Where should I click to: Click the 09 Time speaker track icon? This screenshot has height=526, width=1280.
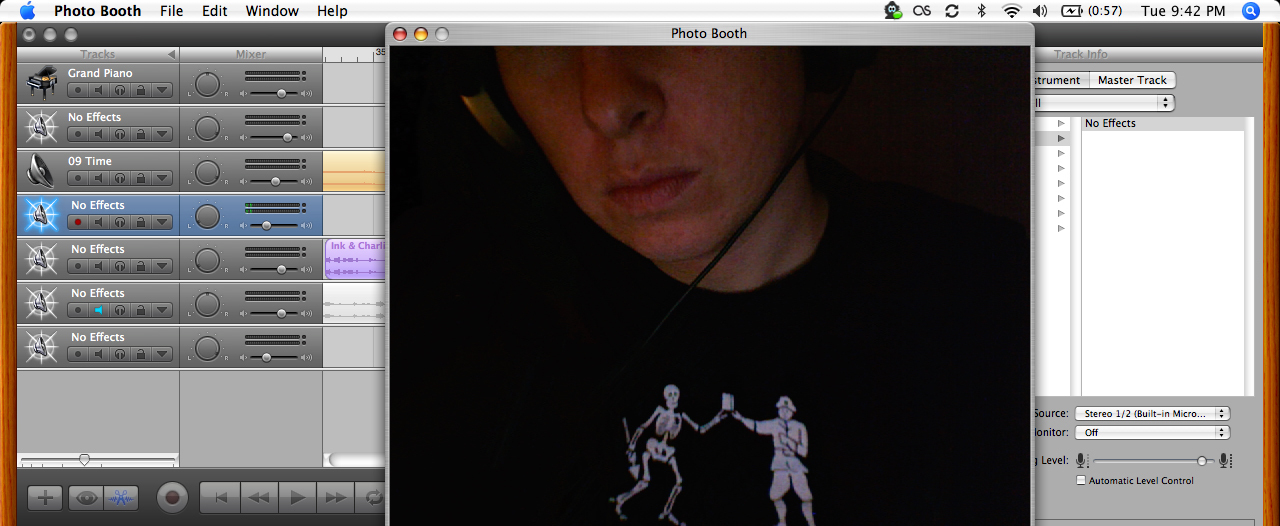(41, 170)
